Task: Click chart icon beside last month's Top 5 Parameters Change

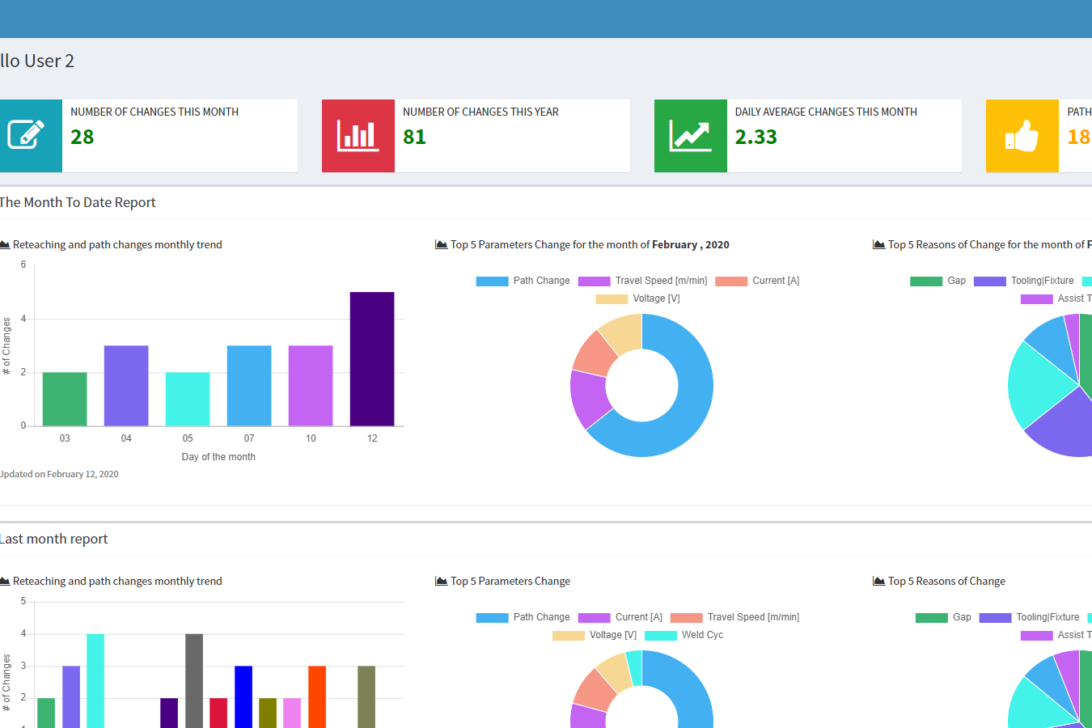Action: (441, 581)
